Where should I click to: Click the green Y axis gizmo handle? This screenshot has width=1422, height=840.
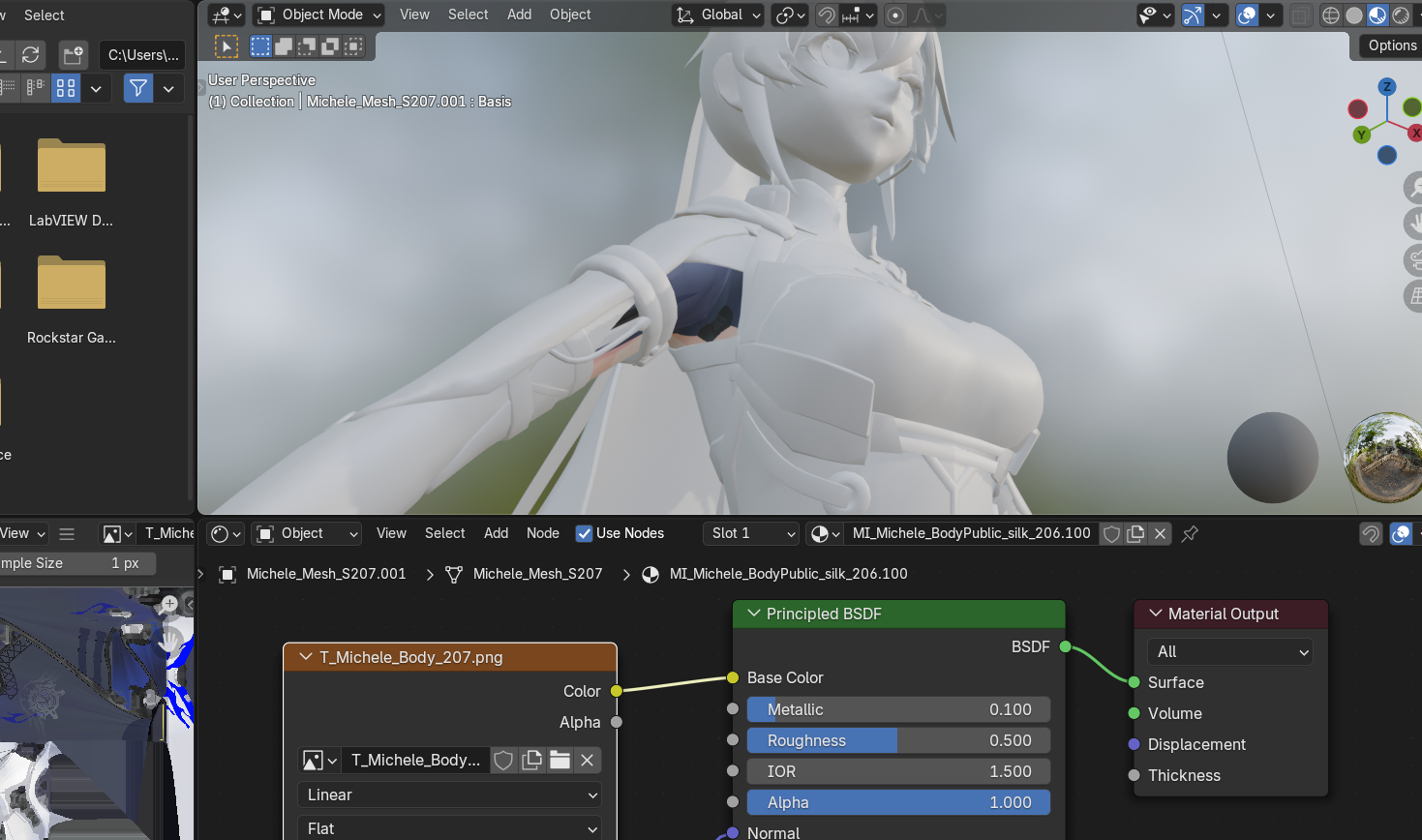[x=1362, y=135]
